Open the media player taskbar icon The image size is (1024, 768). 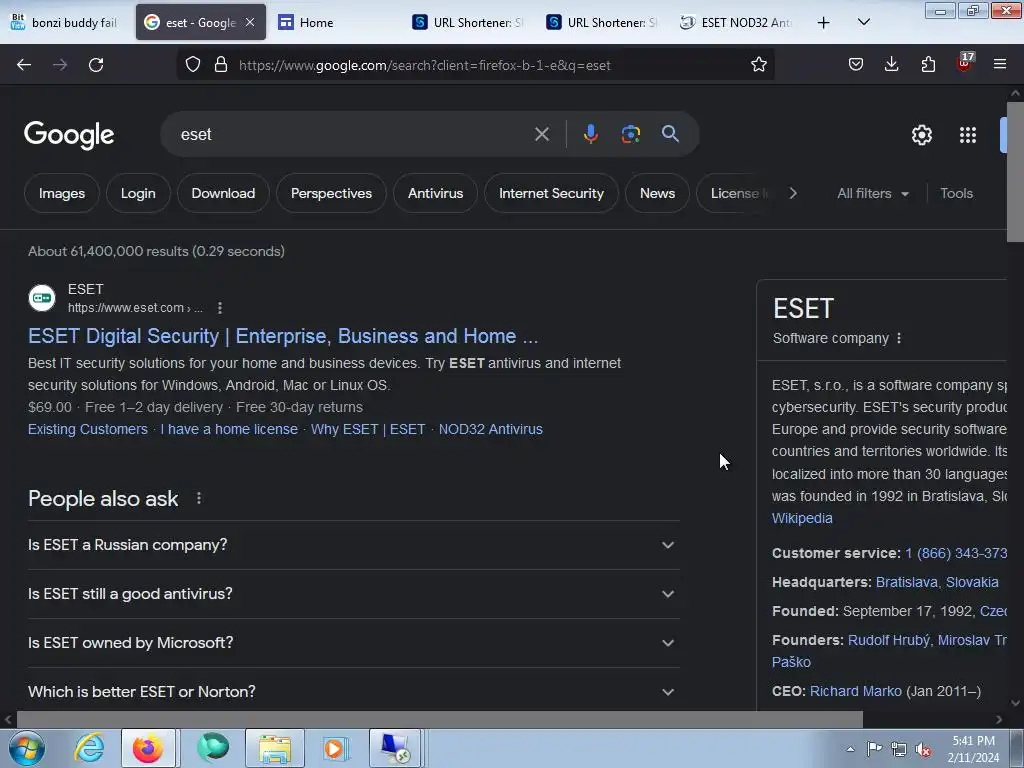[335, 748]
